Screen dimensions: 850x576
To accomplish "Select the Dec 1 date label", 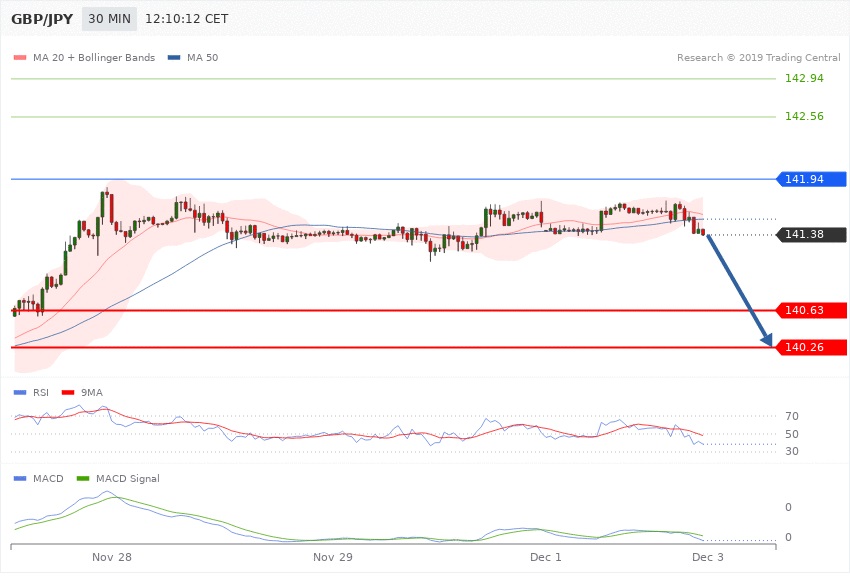I will pos(546,555).
